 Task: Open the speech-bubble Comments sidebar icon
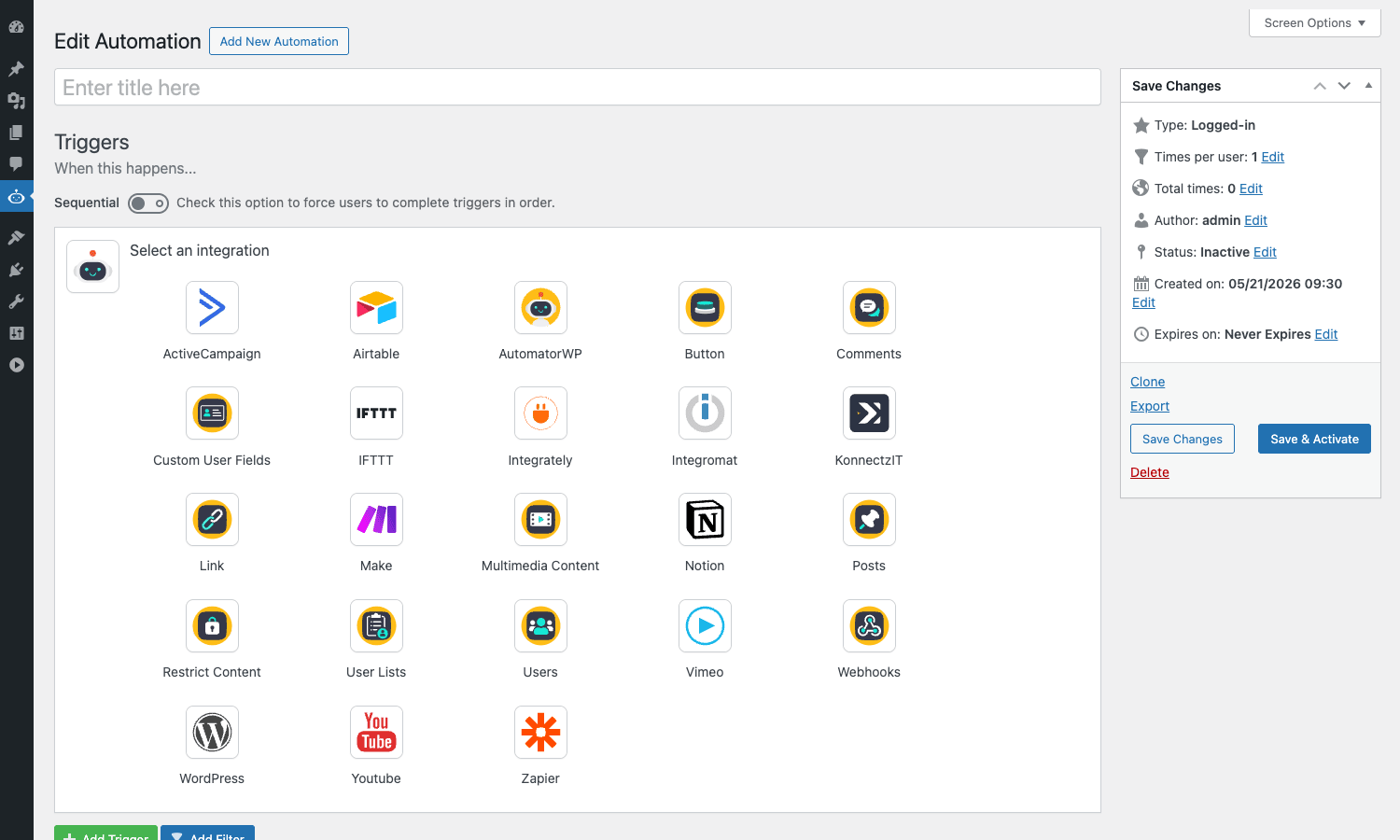tap(16, 164)
